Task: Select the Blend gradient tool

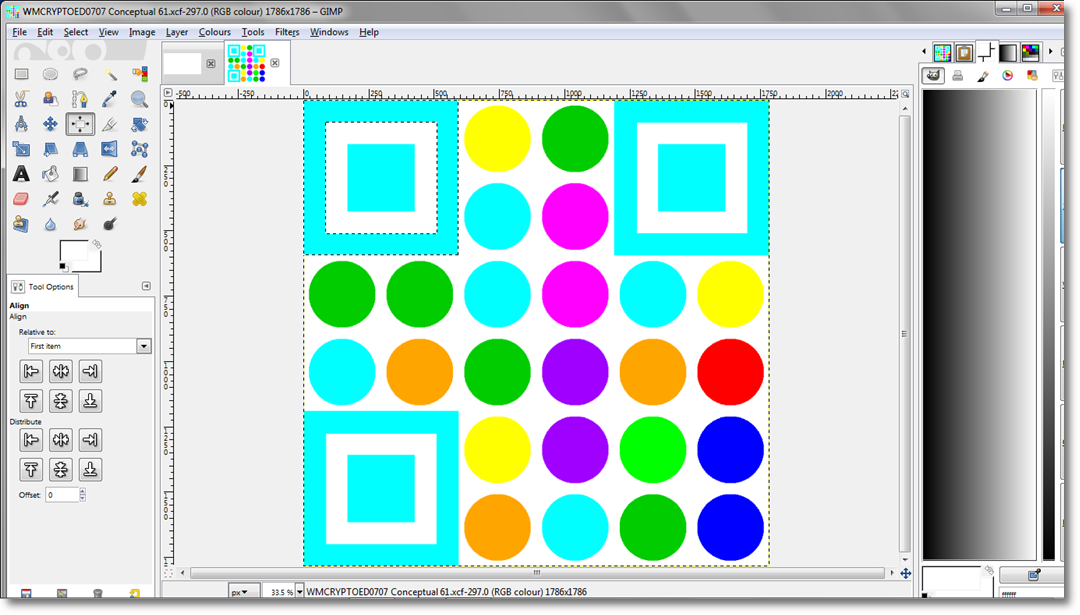Action: tap(80, 174)
